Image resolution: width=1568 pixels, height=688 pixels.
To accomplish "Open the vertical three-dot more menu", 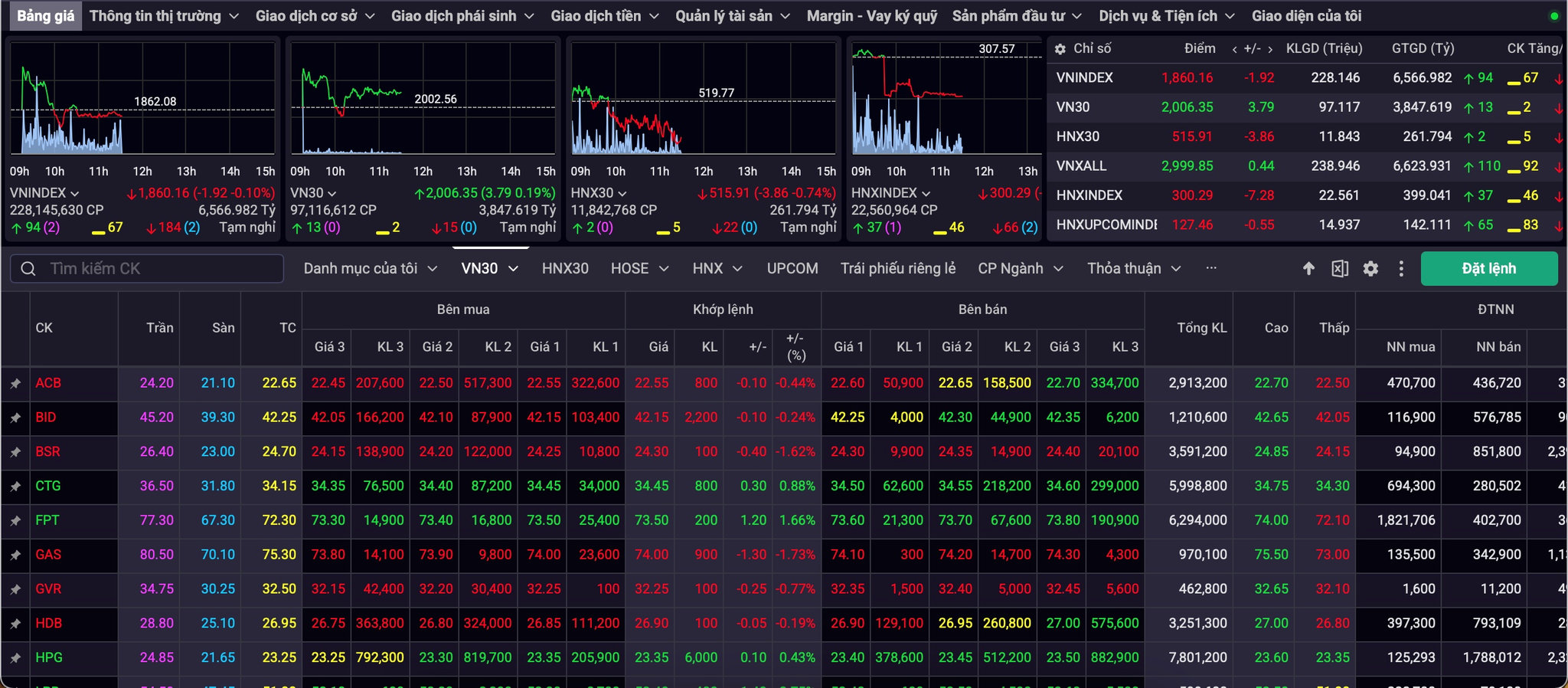I will (x=1401, y=269).
